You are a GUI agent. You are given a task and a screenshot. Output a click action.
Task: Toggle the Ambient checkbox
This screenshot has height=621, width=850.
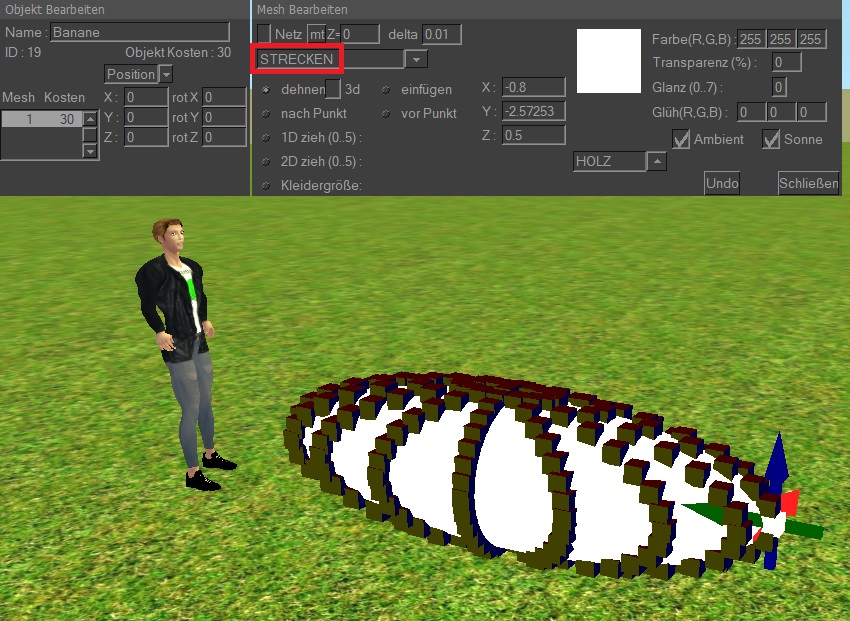tap(681, 139)
